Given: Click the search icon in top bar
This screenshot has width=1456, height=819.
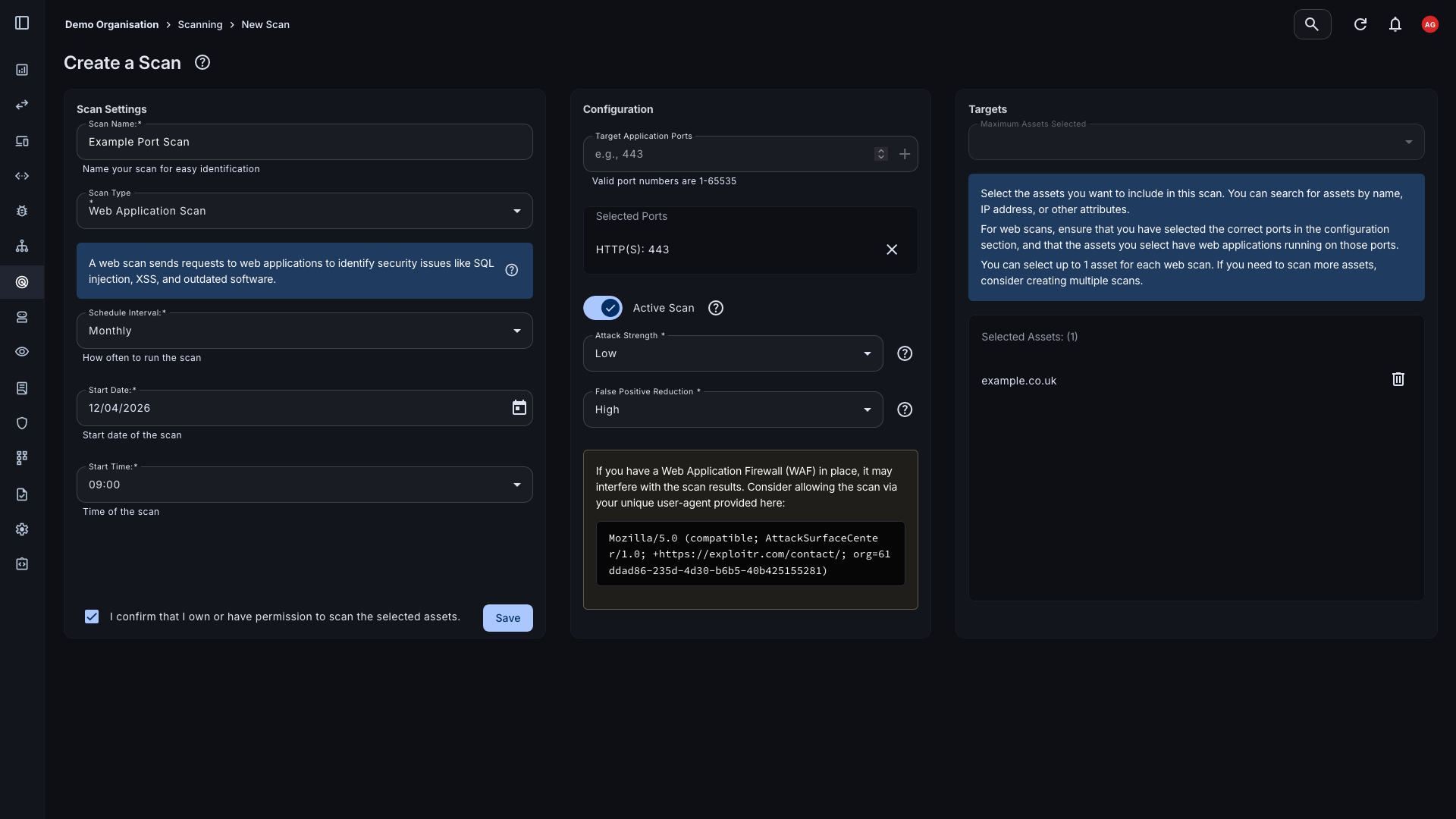Looking at the screenshot, I should pyautogui.click(x=1312, y=24).
